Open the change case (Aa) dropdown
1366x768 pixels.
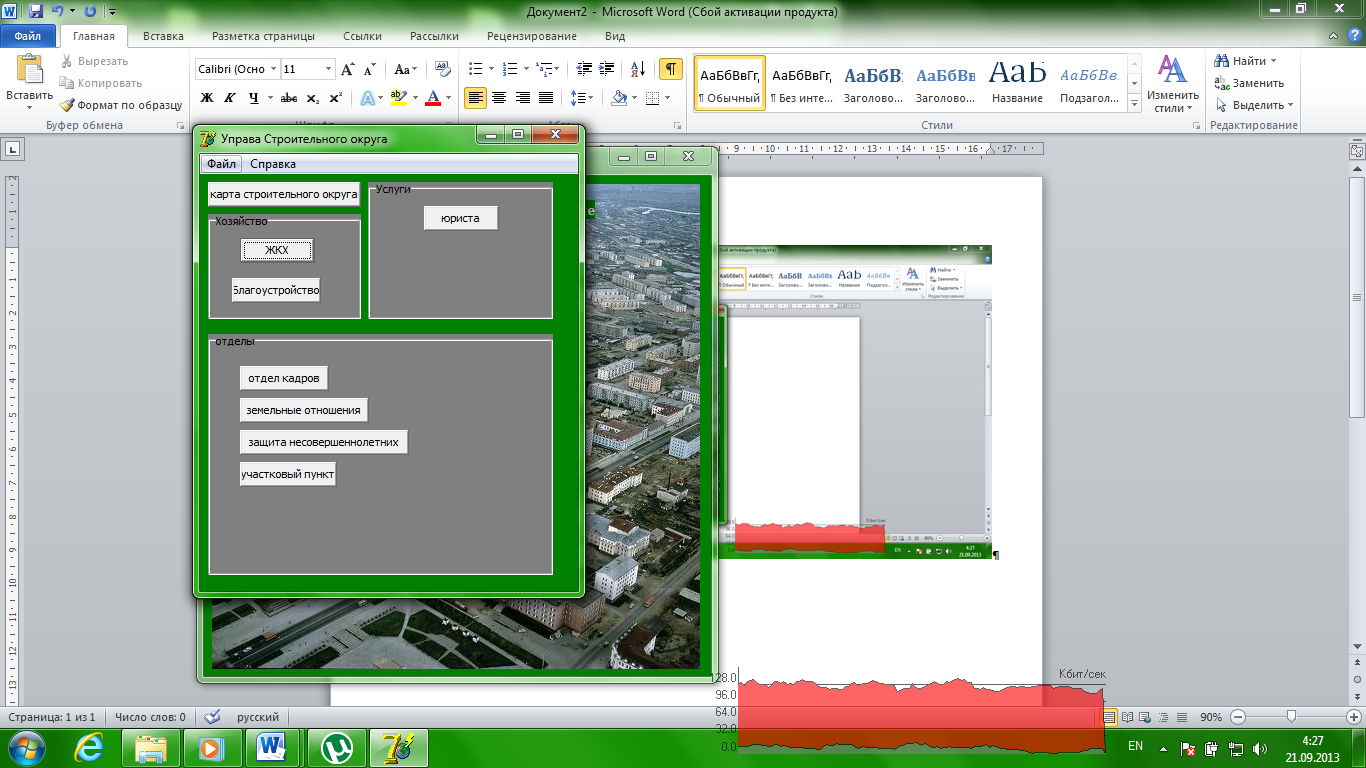point(406,69)
